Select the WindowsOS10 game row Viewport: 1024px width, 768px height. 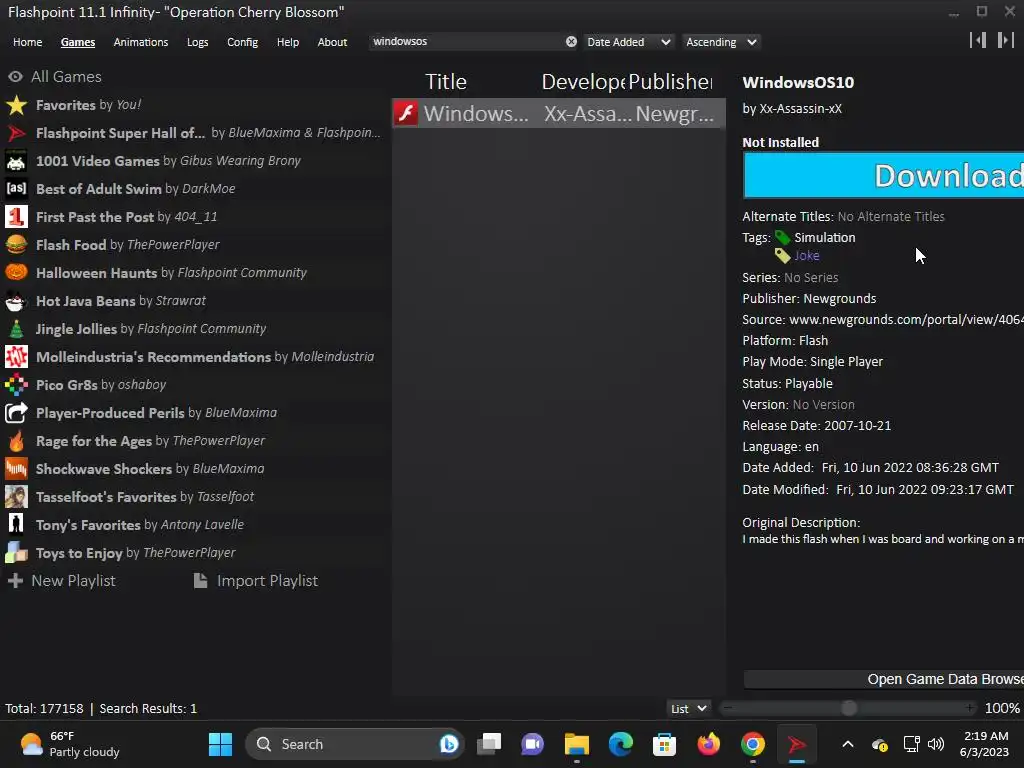pos(558,114)
